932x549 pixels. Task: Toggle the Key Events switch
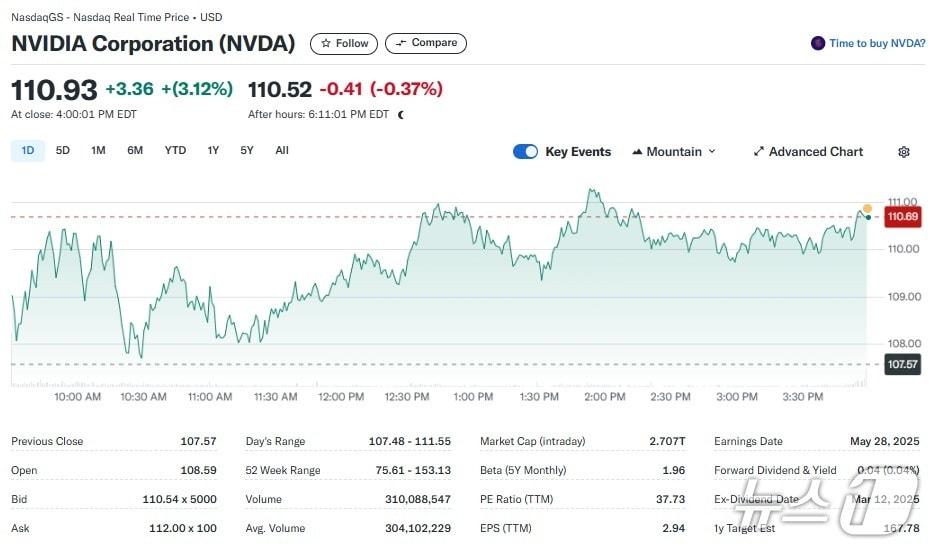(x=525, y=152)
